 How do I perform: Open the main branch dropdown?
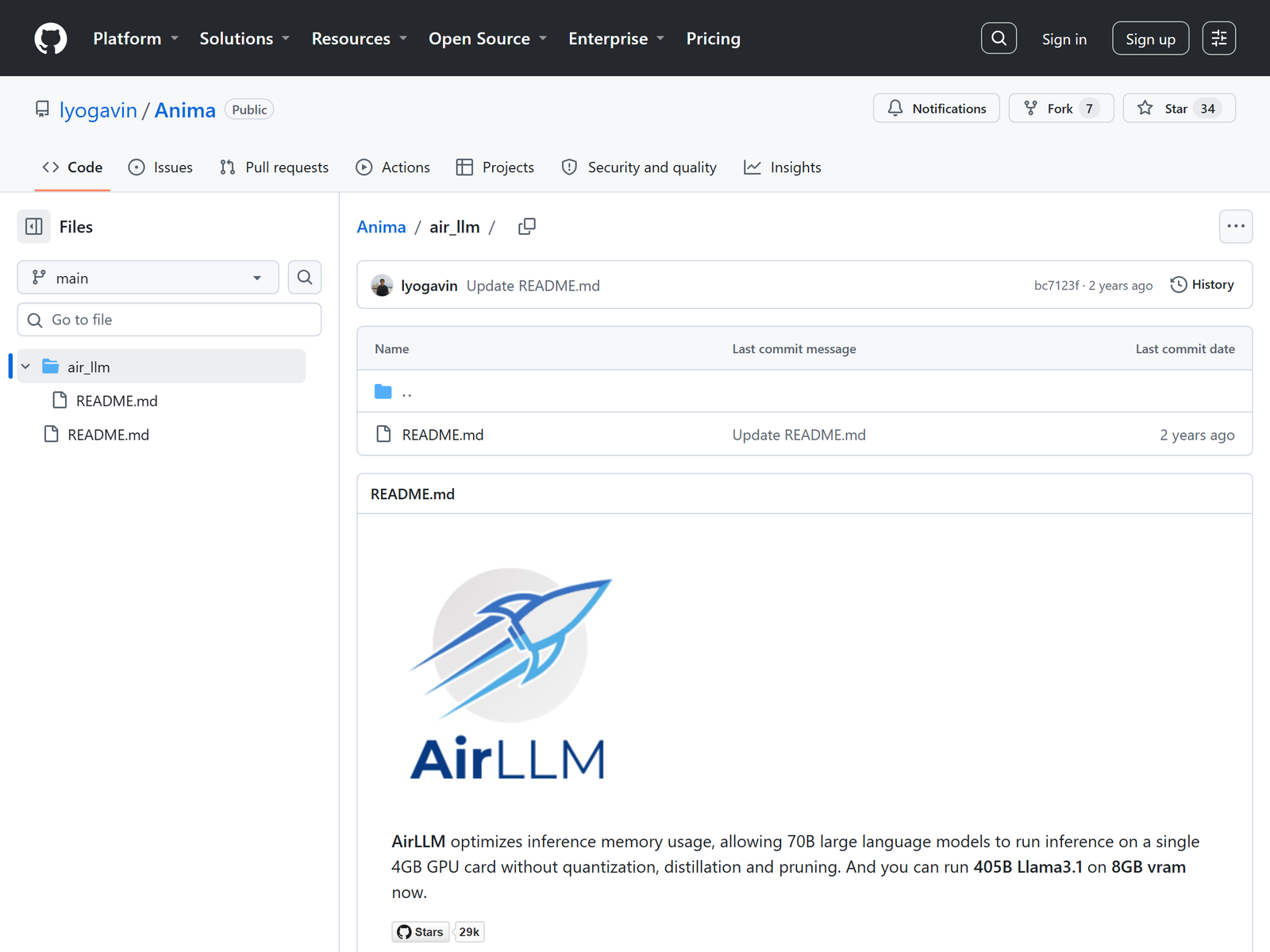pos(148,278)
